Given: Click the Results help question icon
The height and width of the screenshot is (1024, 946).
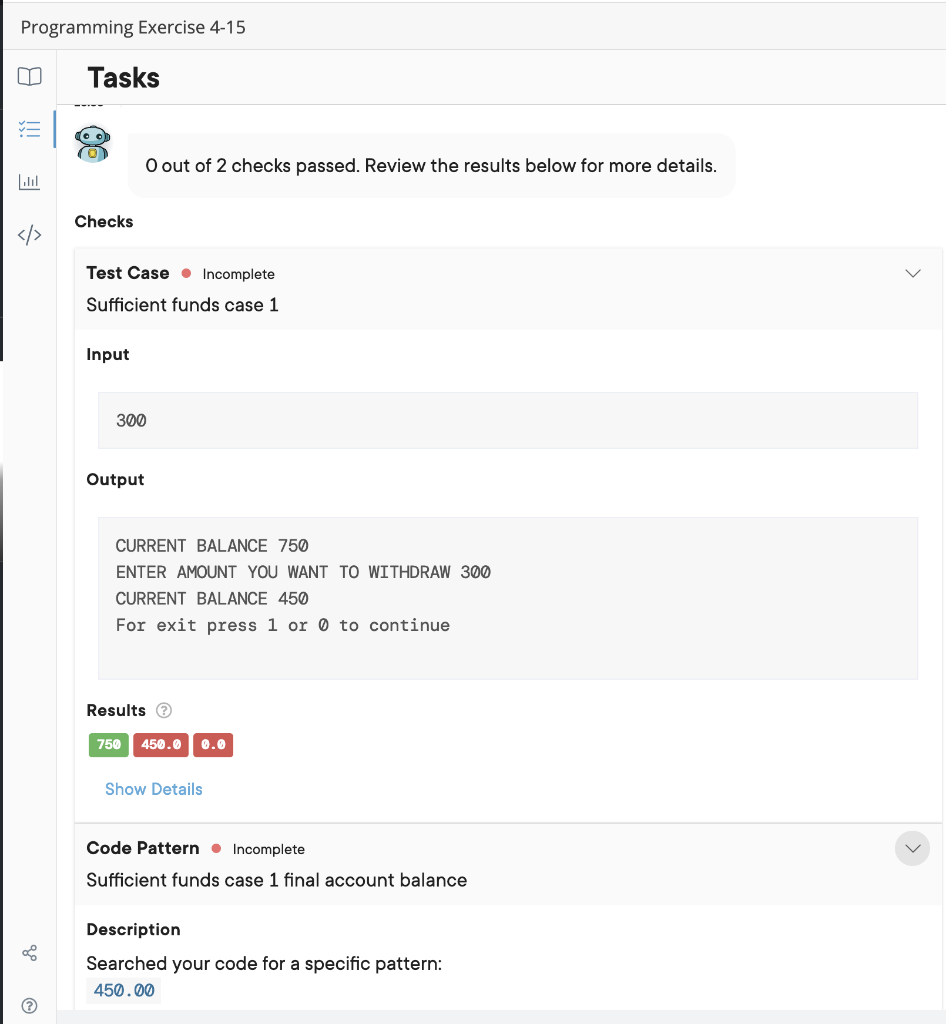Looking at the screenshot, I should click(164, 710).
